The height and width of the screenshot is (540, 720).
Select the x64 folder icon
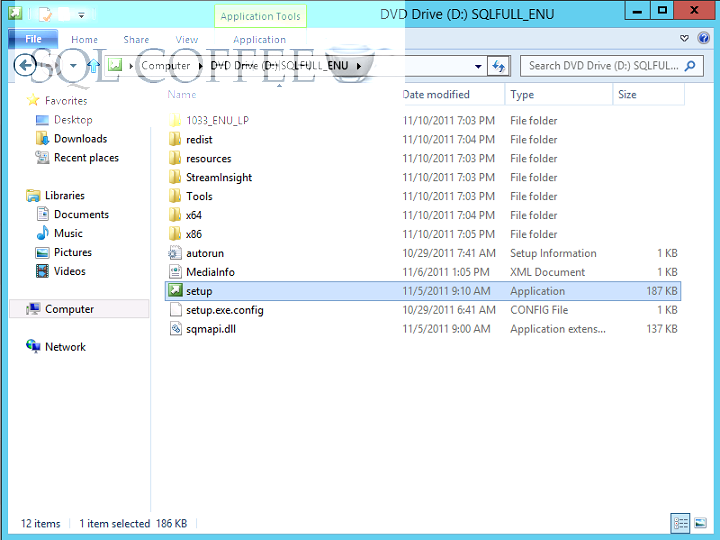tap(175, 215)
